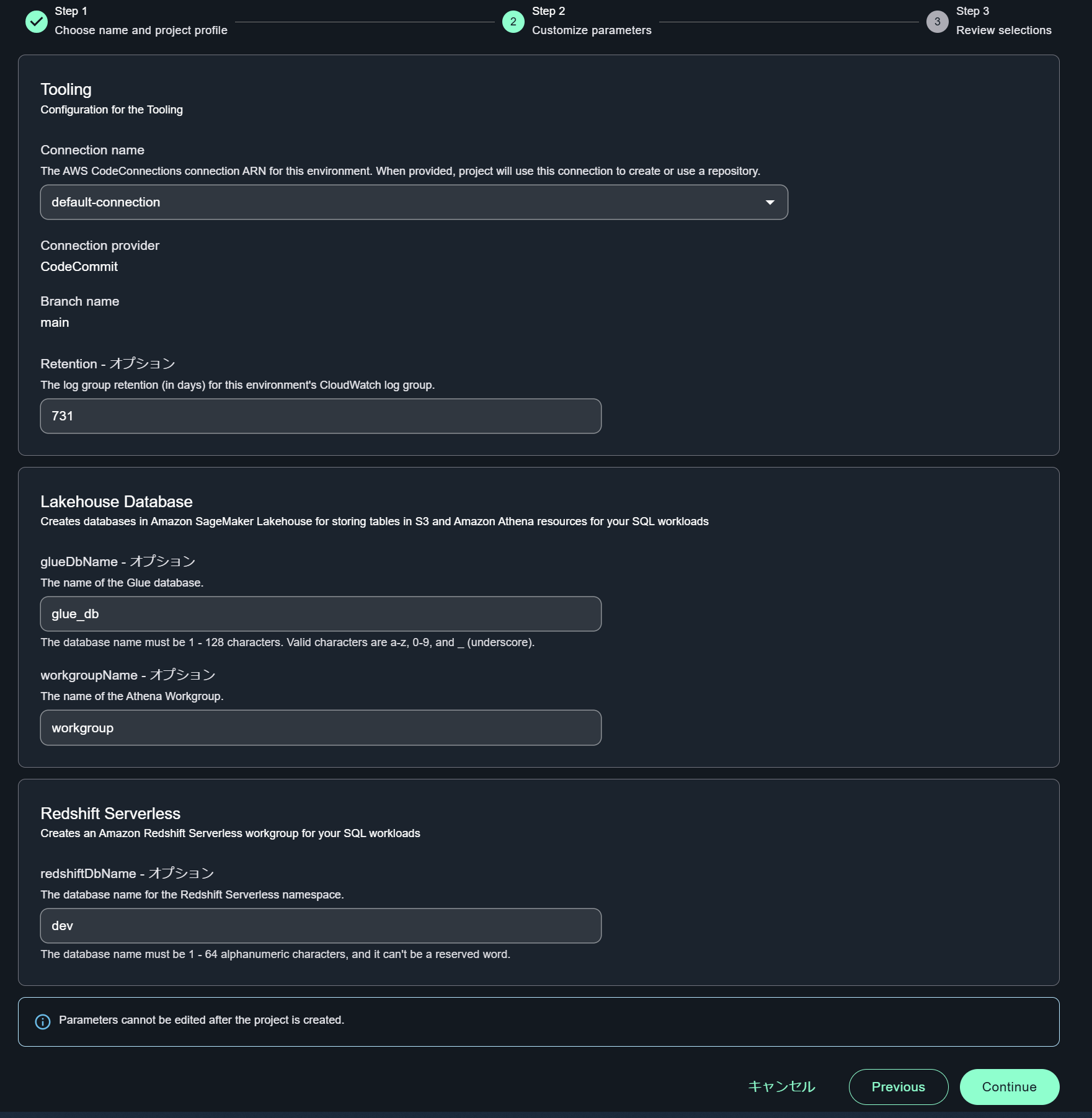Click the CloudWatch log group retention description
1092x1118 pixels.
[237, 385]
